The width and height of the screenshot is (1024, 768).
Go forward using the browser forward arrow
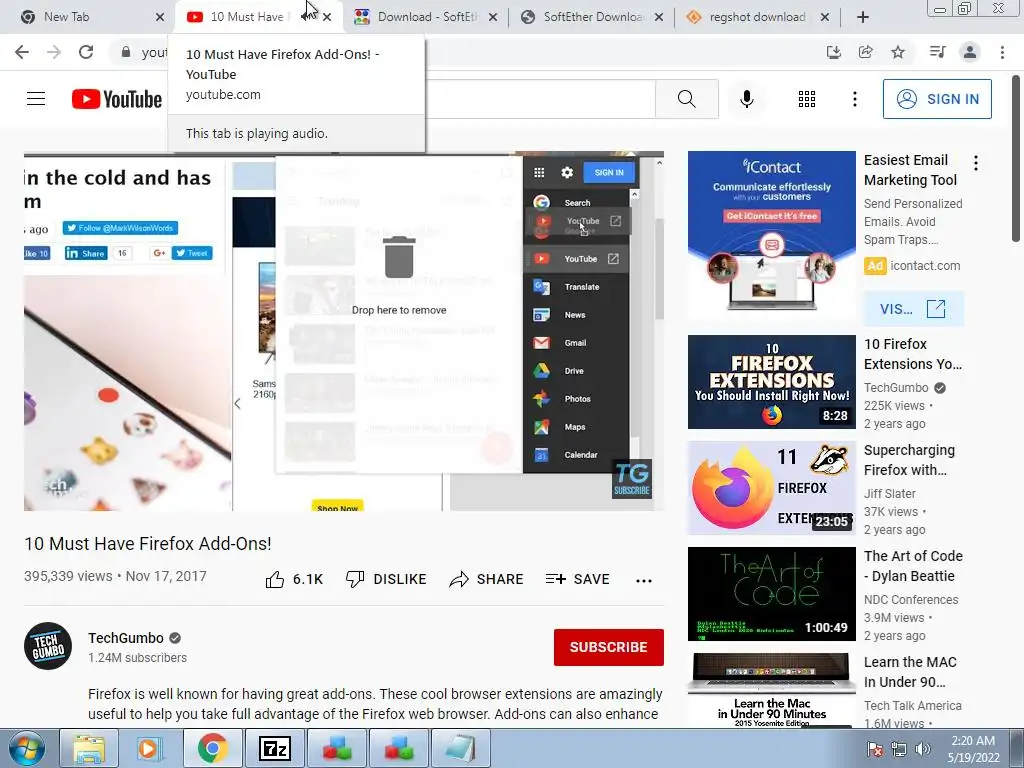coord(54,52)
